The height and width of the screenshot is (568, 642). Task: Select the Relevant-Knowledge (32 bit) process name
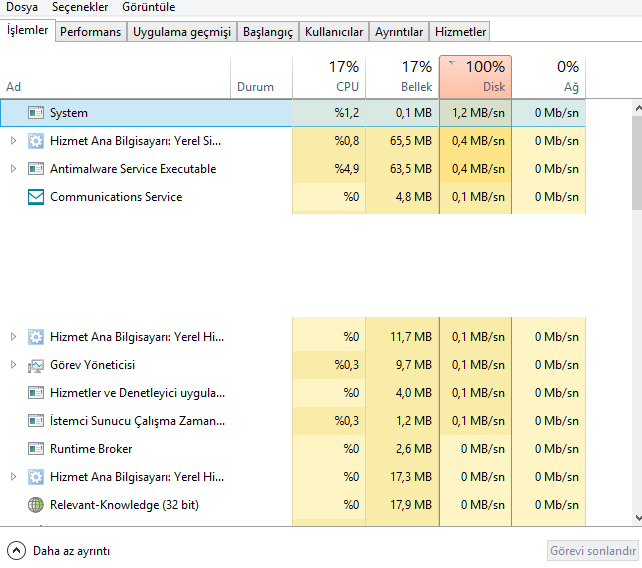point(124,505)
